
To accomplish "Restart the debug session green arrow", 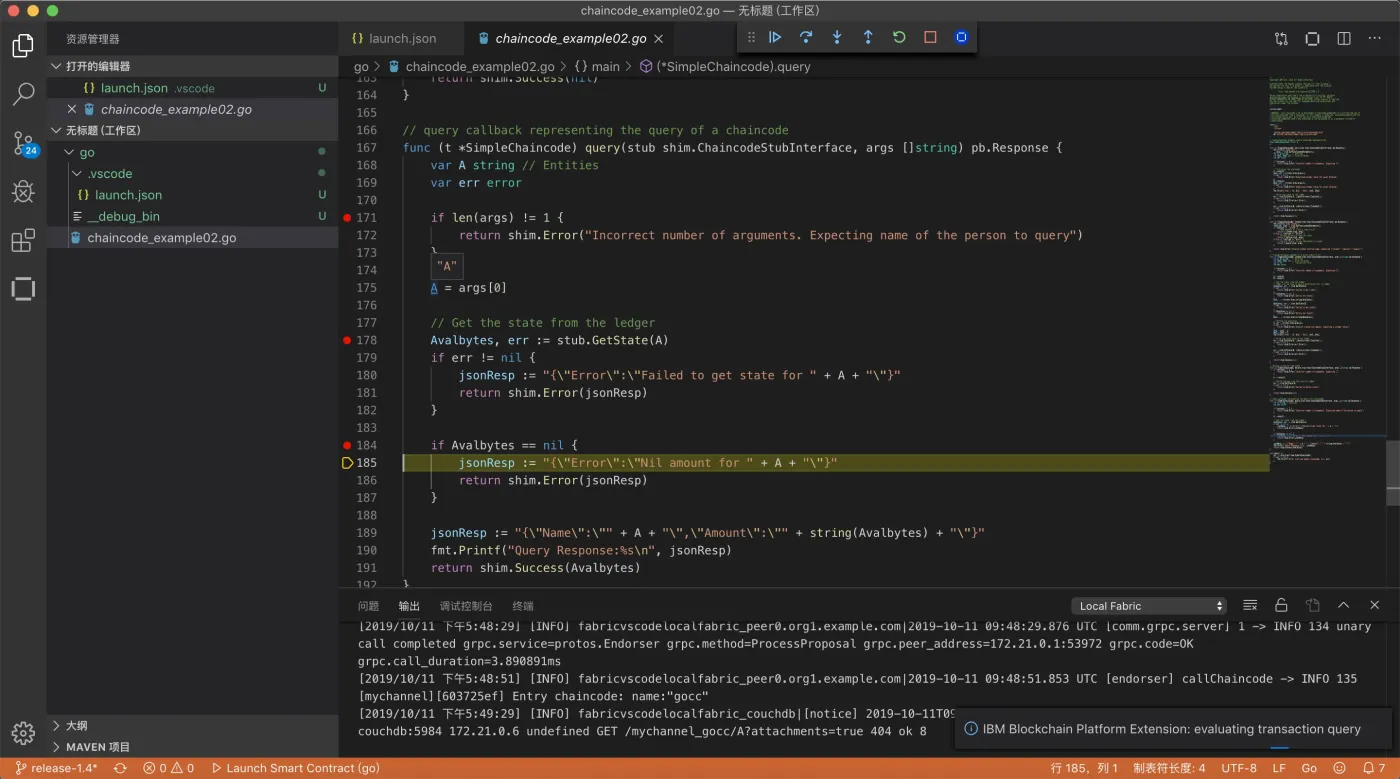I will [899, 37].
